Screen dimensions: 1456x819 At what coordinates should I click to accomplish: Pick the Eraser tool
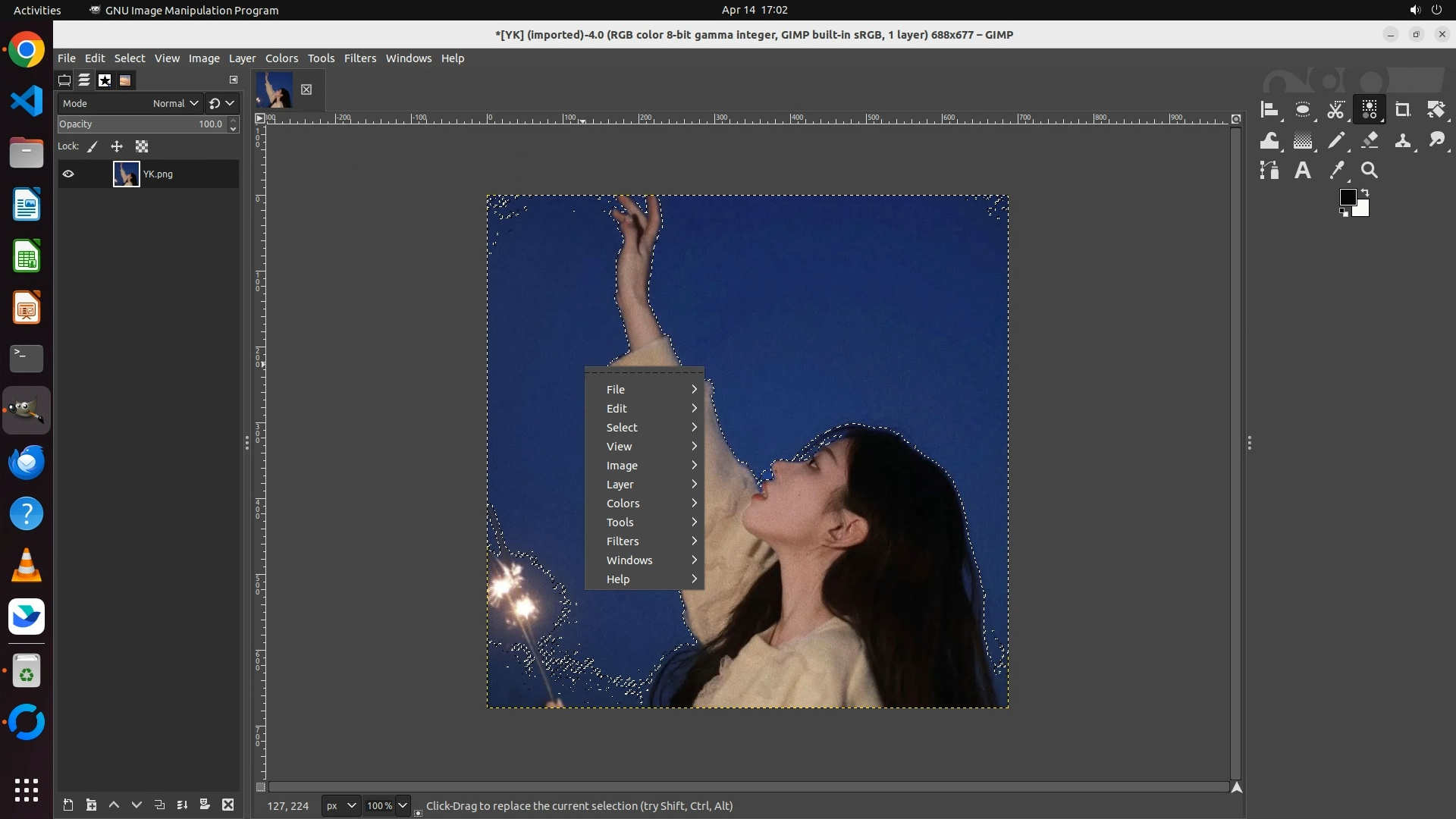(1370, 140)
